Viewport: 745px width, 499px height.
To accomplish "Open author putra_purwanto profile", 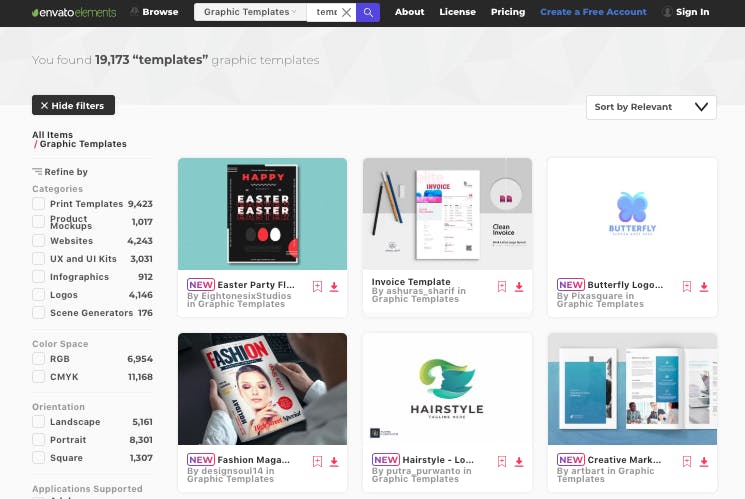I will click(x=422, y=470).
